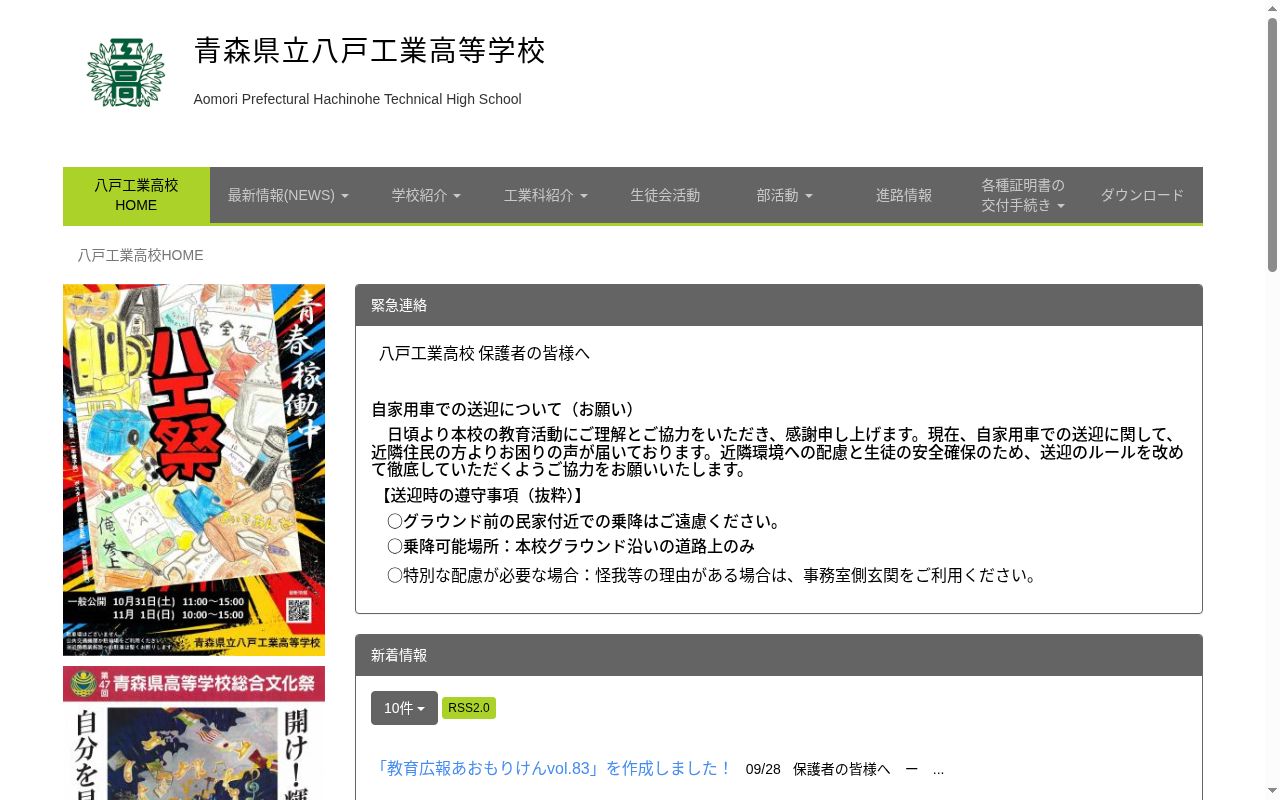This screenshot has width=1280, height=800.
Task: Open the ダウンロード menu item
Action: pyautogui.click(x=1142, y=195)
